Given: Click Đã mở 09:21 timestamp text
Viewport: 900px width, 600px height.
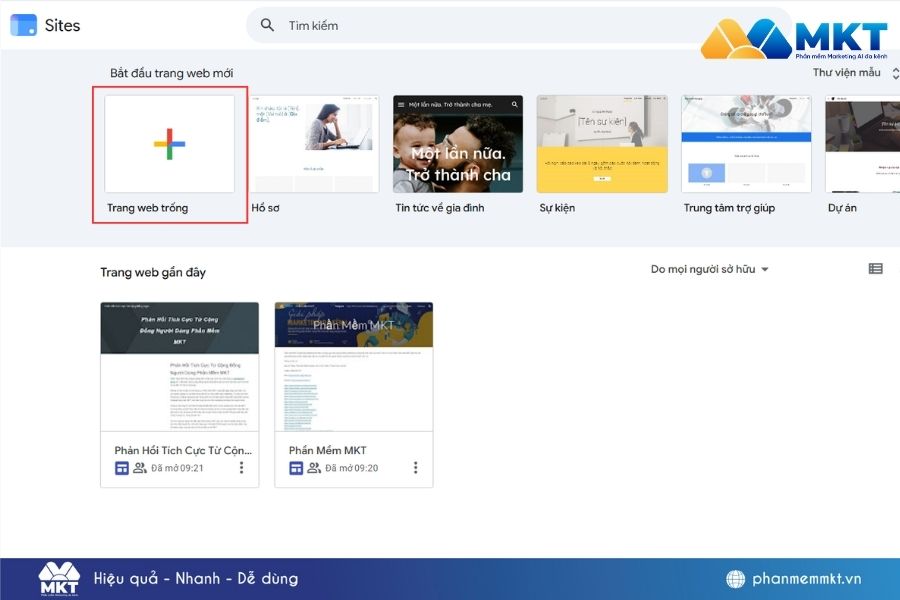Looking at the screenshot, I should point(177,469).
